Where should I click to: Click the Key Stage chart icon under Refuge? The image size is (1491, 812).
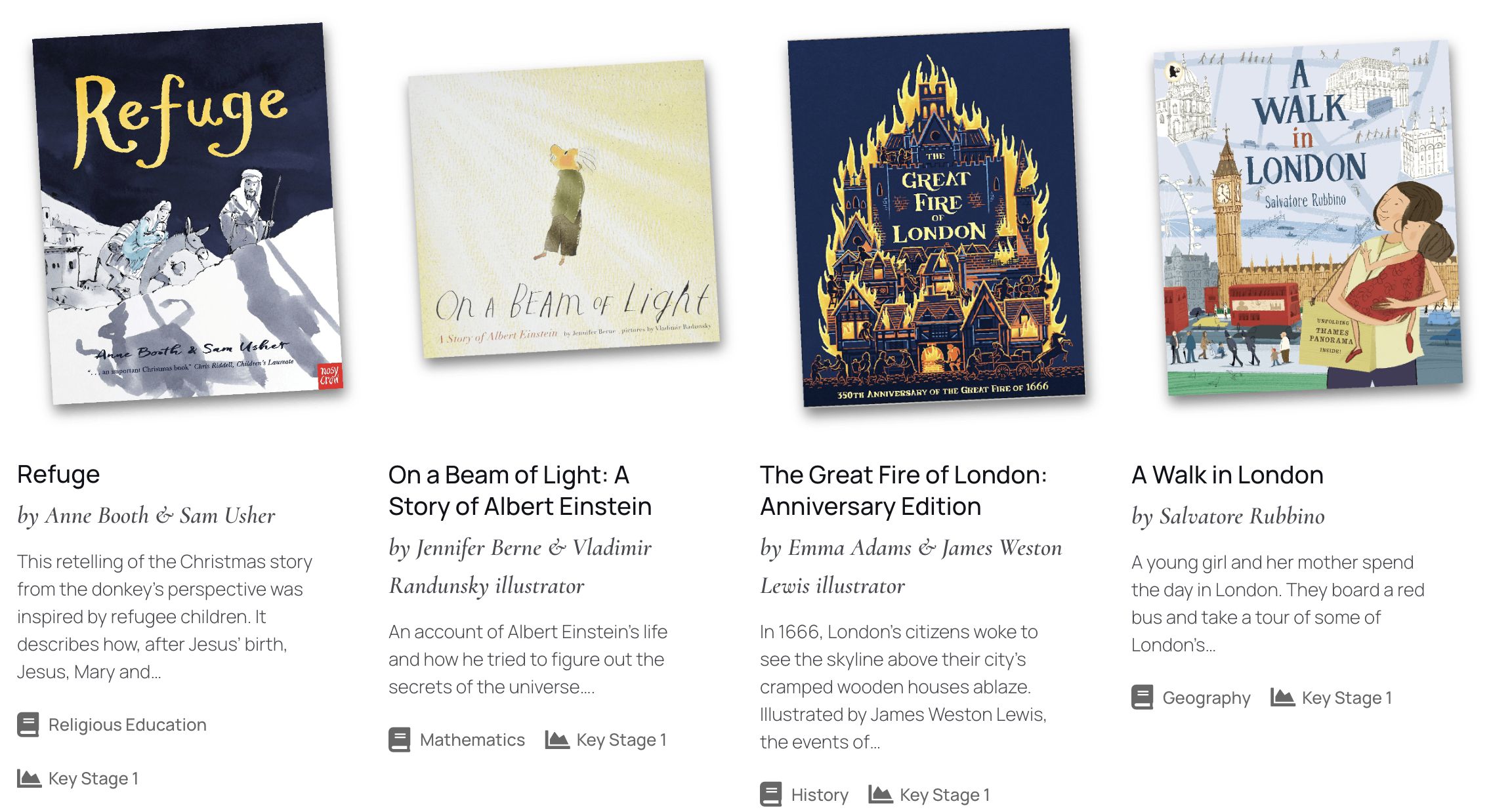tap(29, 778)
